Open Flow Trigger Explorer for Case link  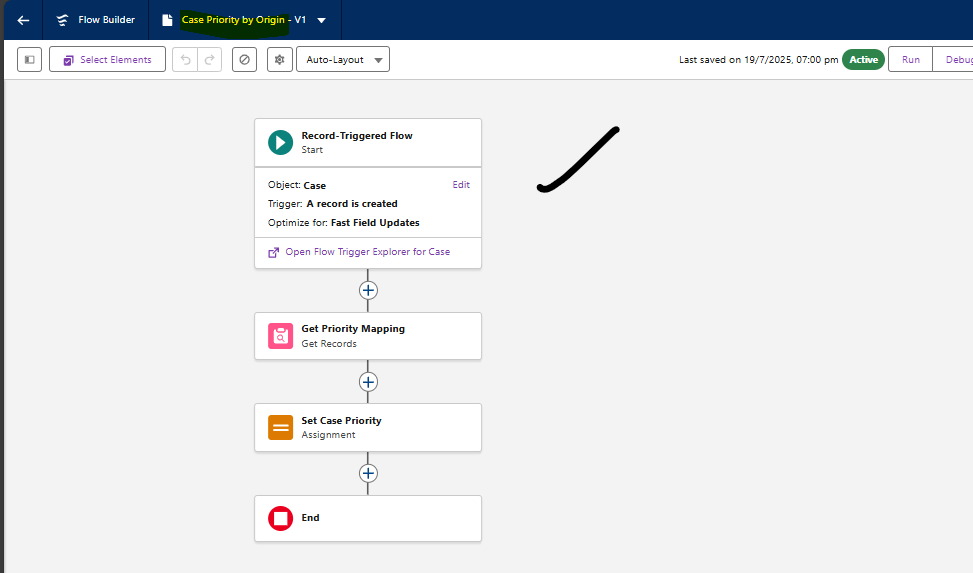pos(367,252)
